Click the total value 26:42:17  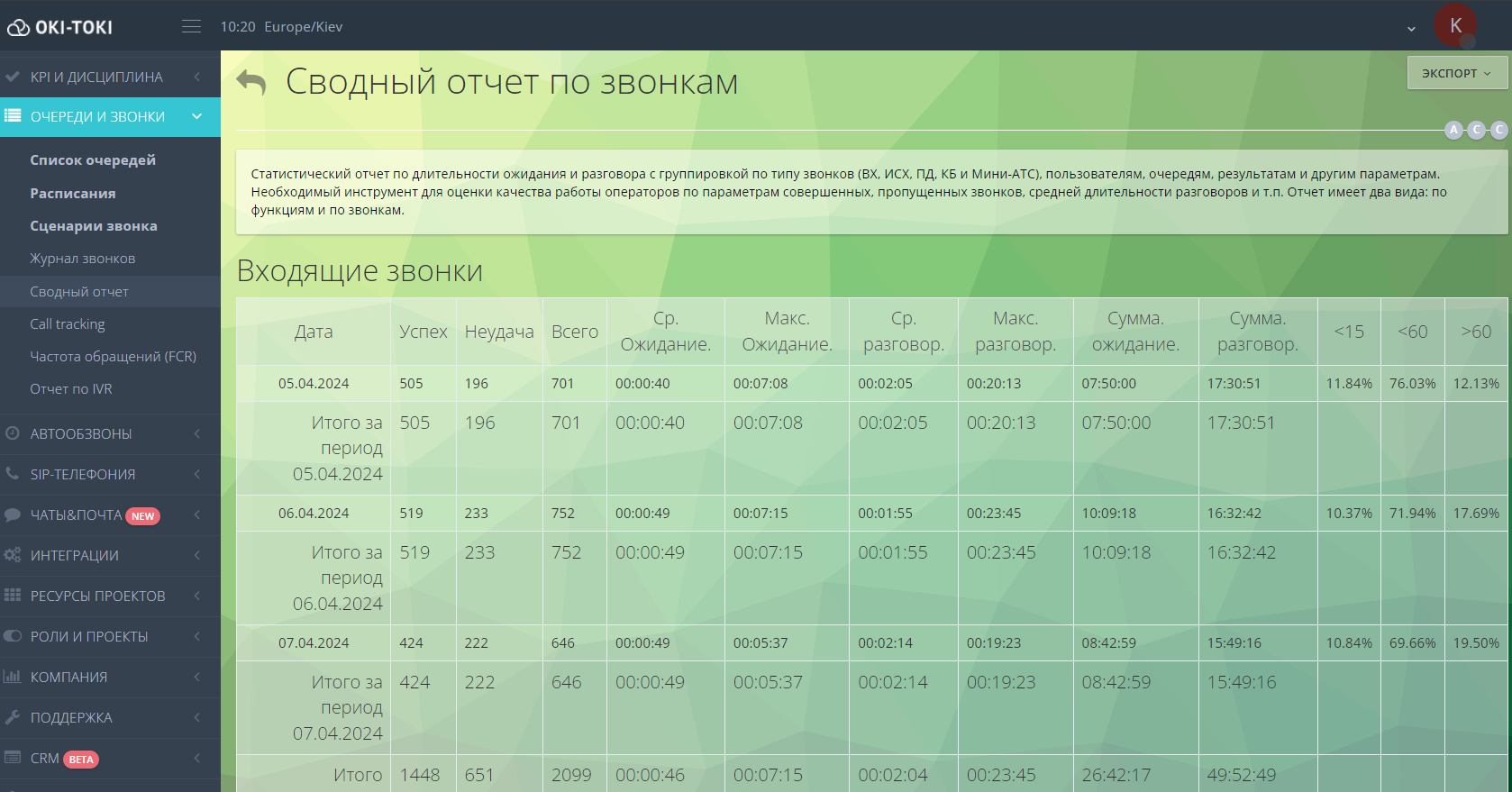[1116, 775]
